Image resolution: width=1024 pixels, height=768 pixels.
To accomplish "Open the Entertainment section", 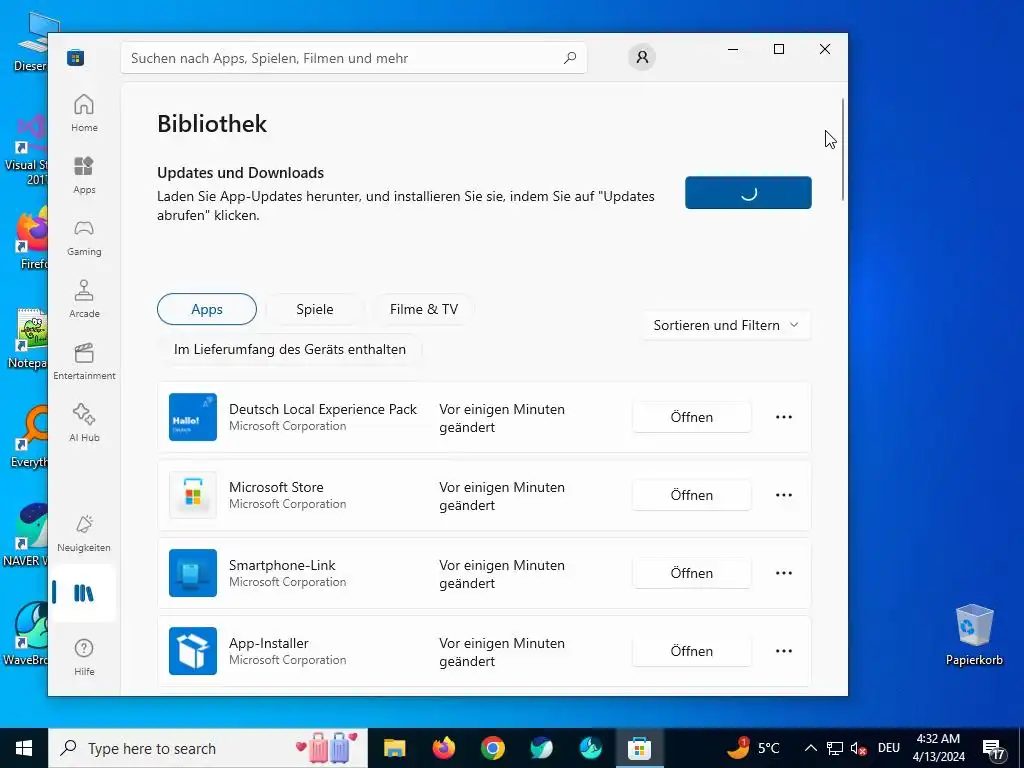I will pyautogui.click(x=84, y=361).
